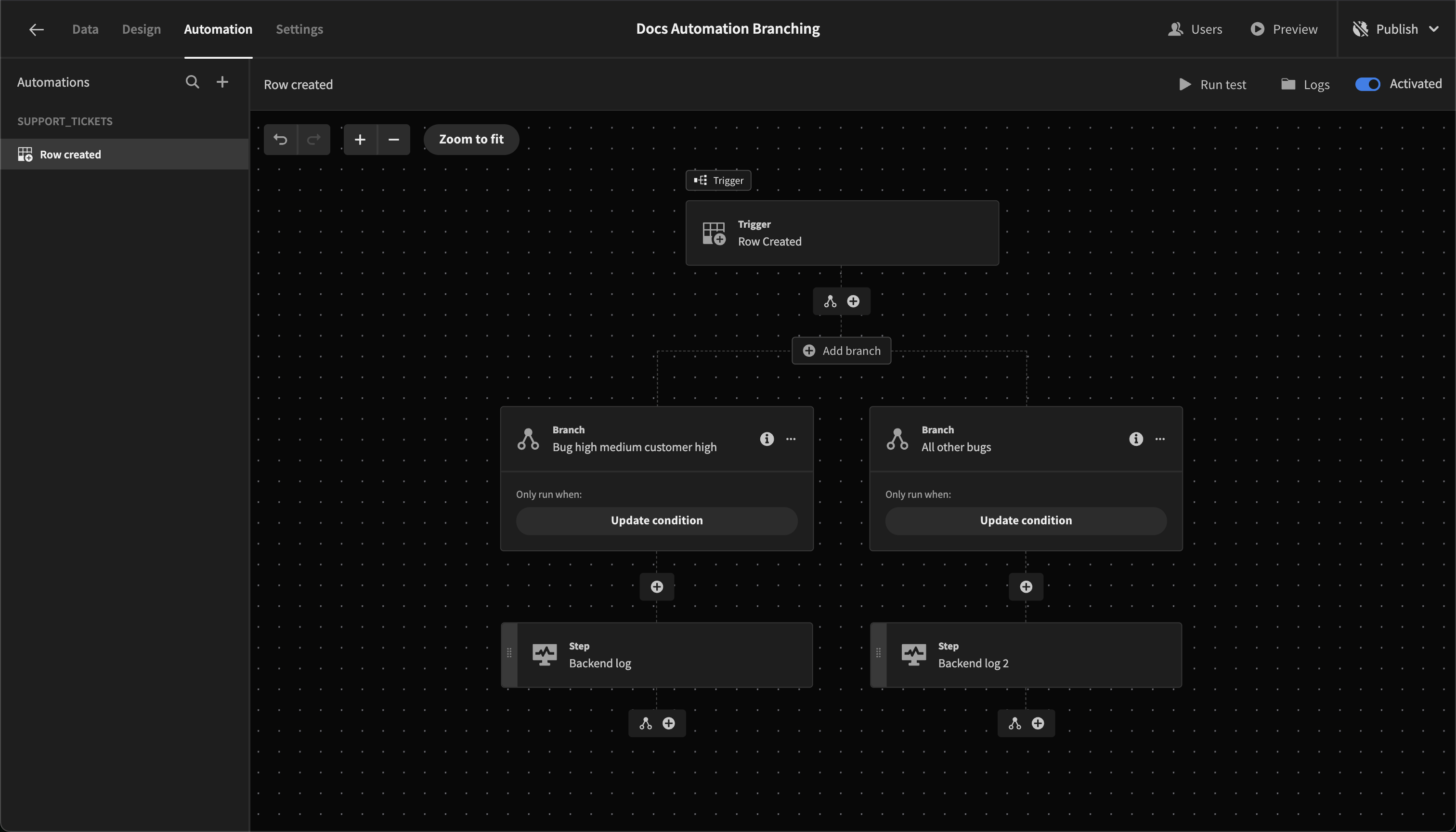Open info icon on All other bugs branch
Image resolution: width=1456 pixels, height=832 pixels.
[1135, 439]
